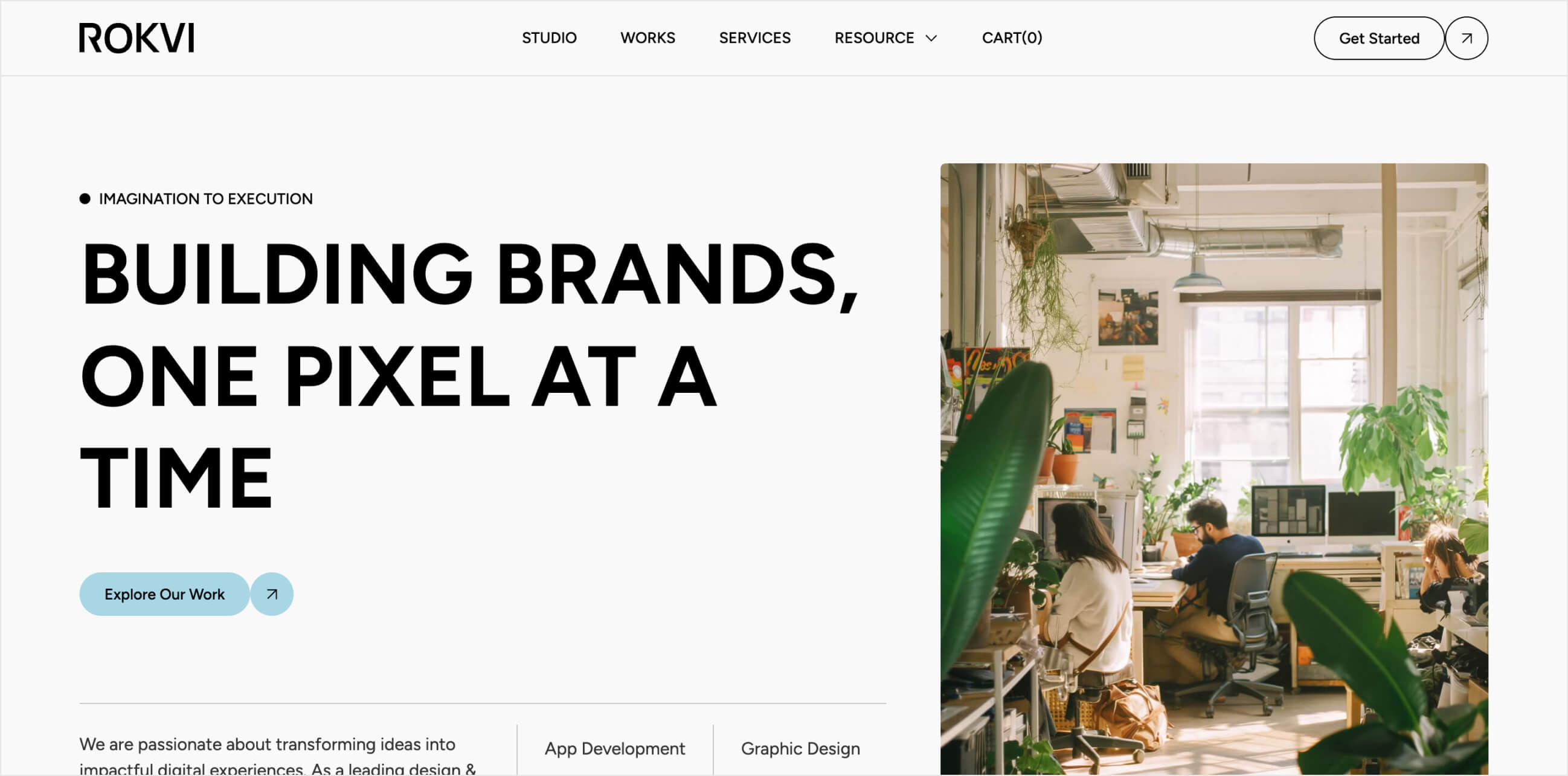This screenshot has height=776, width=1568.
Task: Click the studio office hero photo
Action: click(1214, 469)
